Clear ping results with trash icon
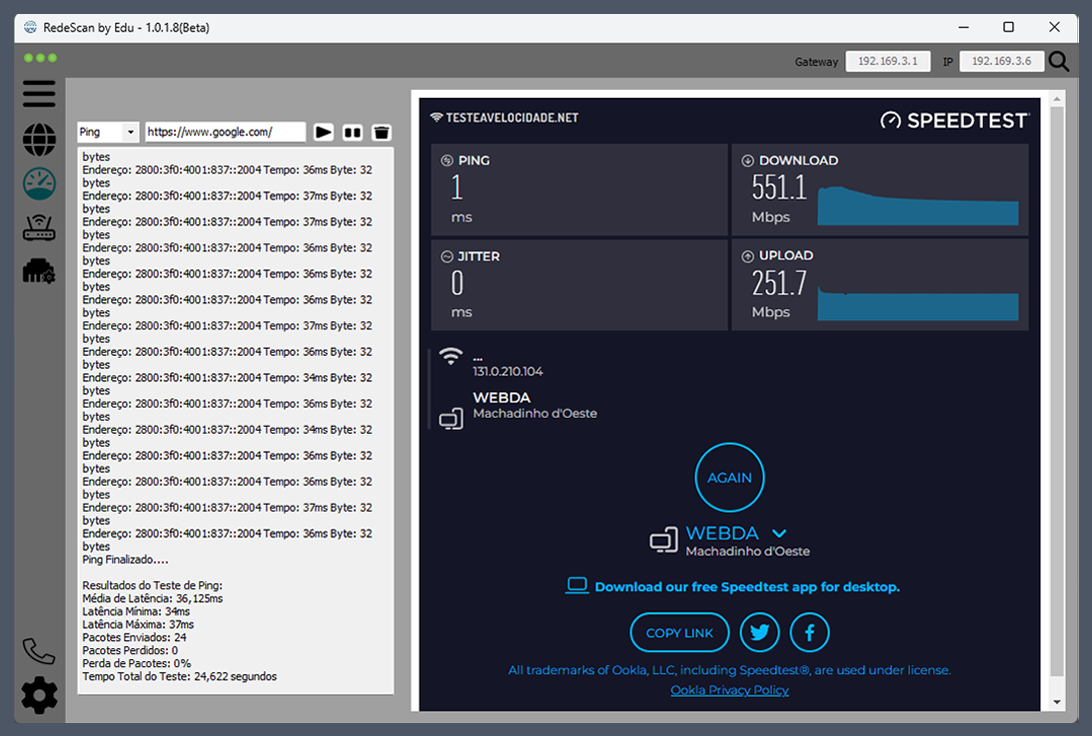Viewport: 1092px width, 736px height. [x=381, y=132]
